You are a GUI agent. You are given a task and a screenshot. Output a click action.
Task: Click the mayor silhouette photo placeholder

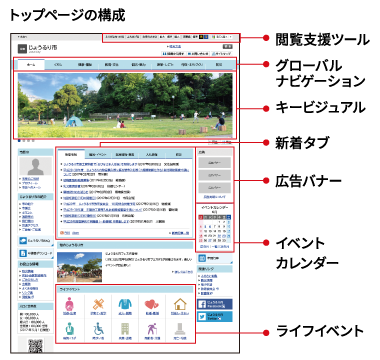[x=35, y=166]
